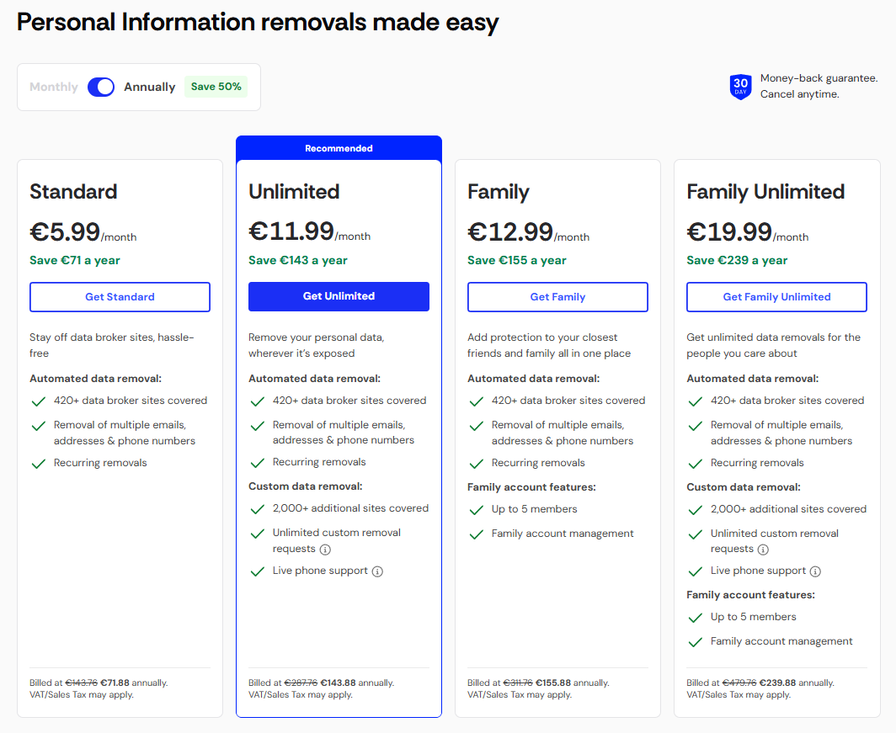896x733 pixels.
Task: Click the Save 50% badge
Action: pos(216,87)
